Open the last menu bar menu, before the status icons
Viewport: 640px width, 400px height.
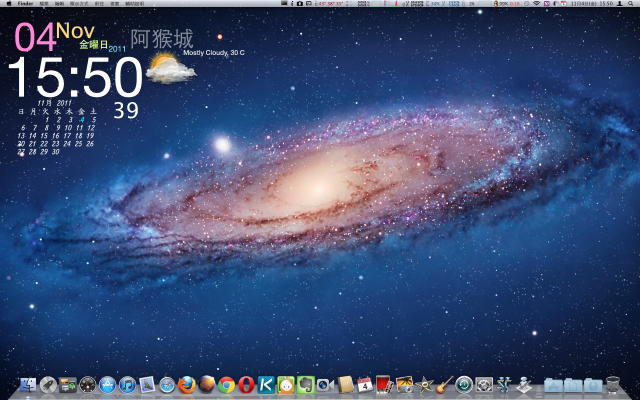coord(134,4)
